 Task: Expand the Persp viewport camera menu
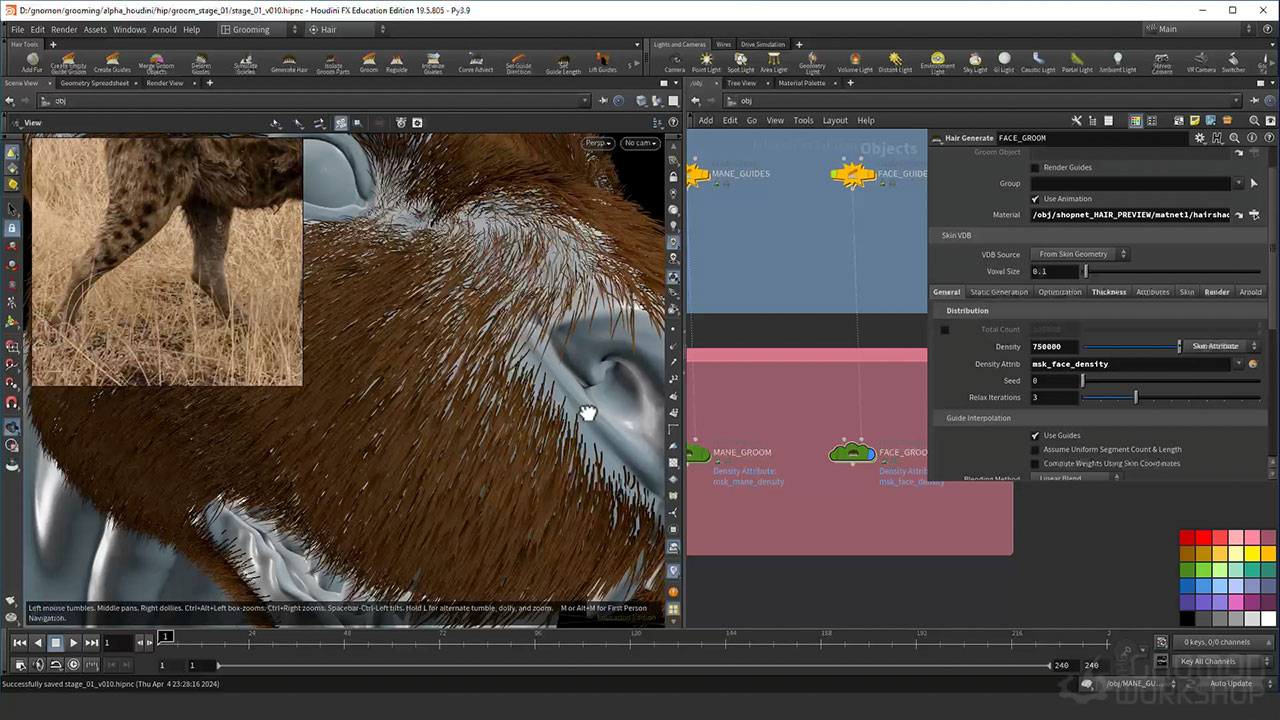(597, 143)
